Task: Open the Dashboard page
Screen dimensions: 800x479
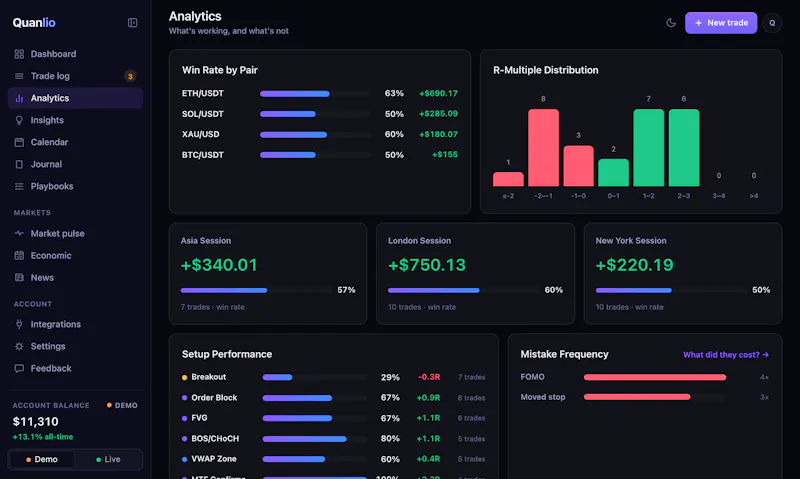Action: click(75, 54)
